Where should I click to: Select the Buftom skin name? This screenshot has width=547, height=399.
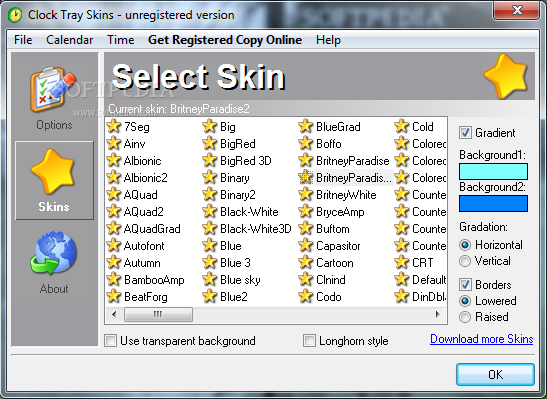coord(332,229)
